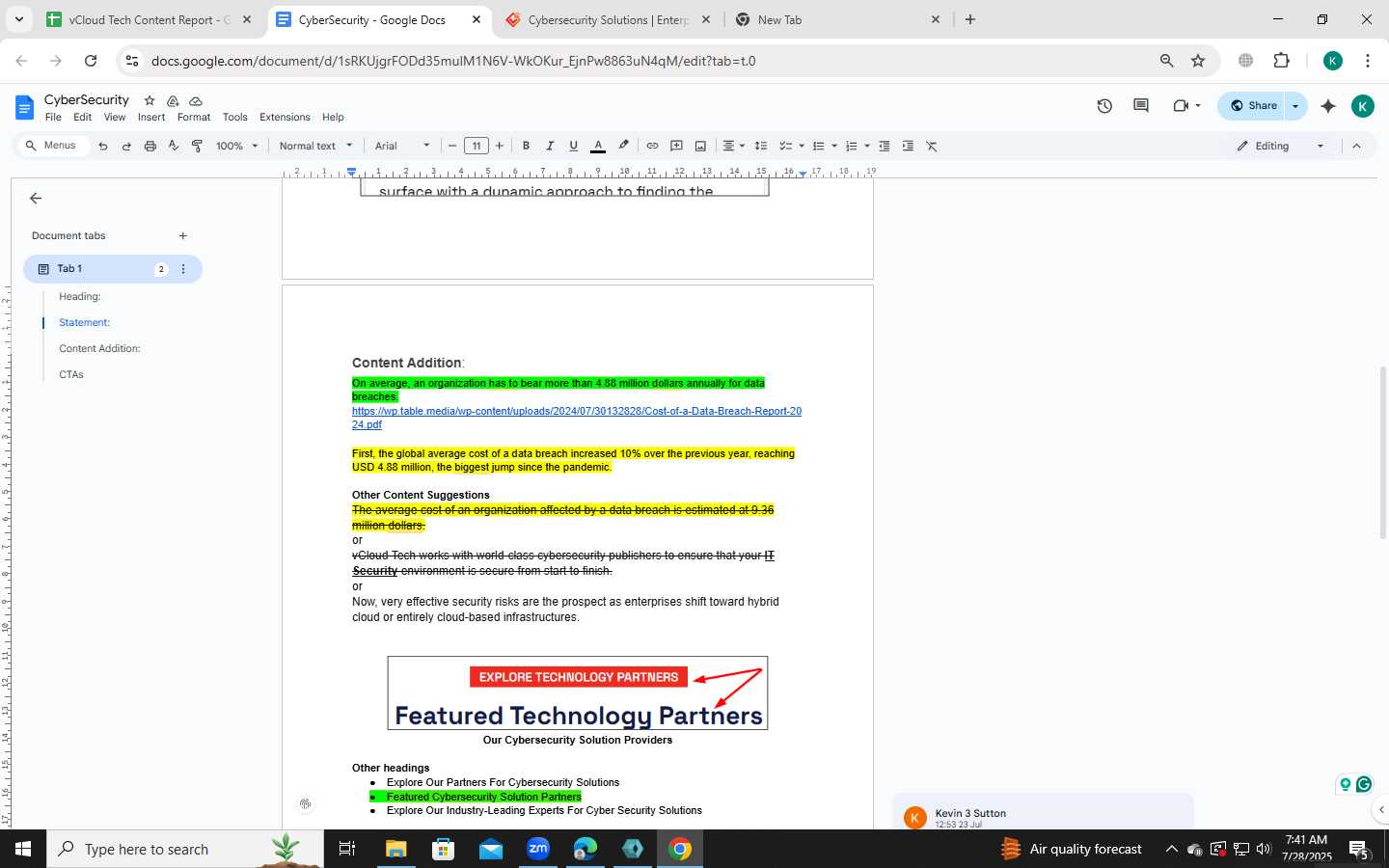Insert bulleted list from toolbar
Screen dimensions: 1389x868
[818, 146]
